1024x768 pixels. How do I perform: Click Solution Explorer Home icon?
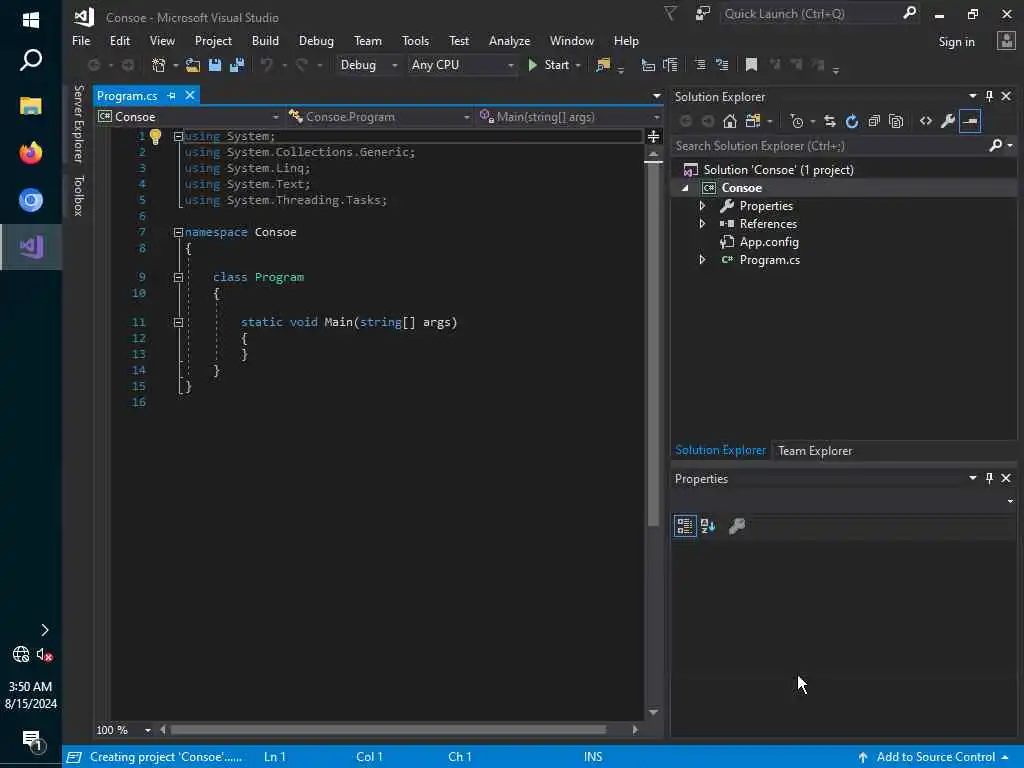(x=730, y=121)
